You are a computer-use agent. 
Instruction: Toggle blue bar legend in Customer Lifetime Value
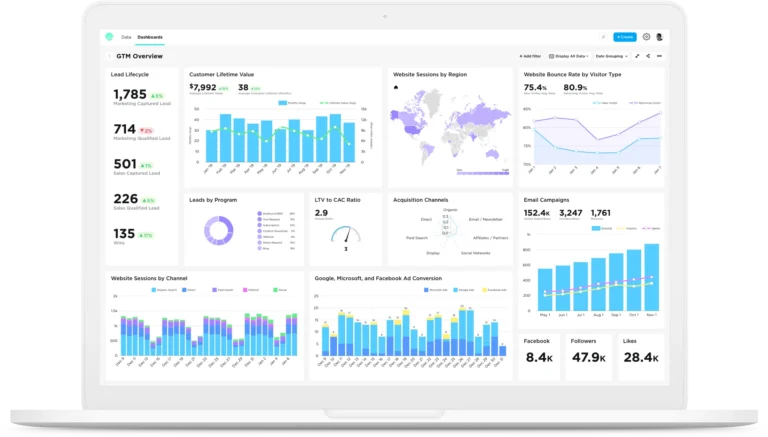[x=292, y=103]
